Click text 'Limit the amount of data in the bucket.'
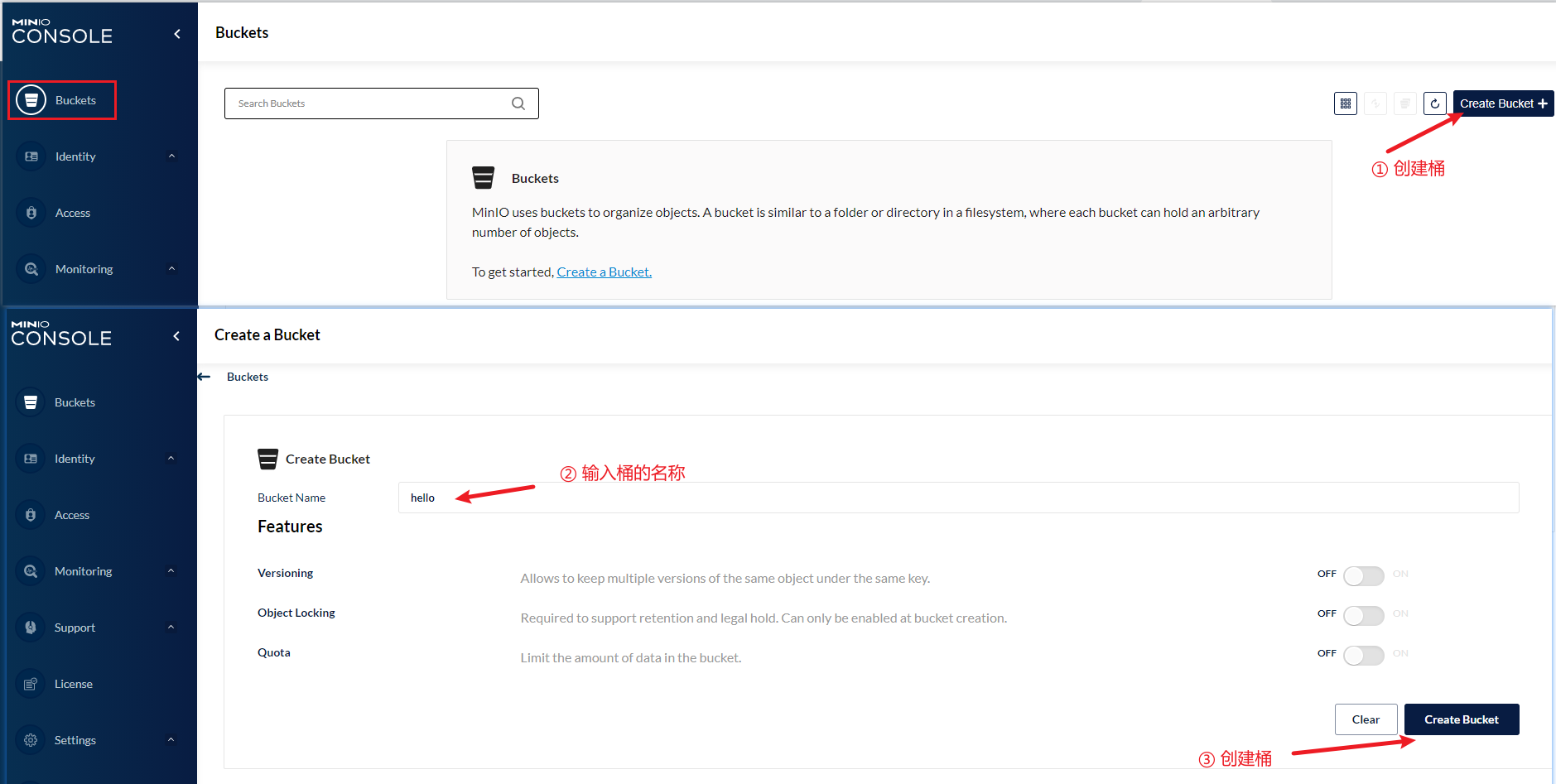The width and height of the screenshot is (1556, 784). pyautogui.click(x=631, y=658)
